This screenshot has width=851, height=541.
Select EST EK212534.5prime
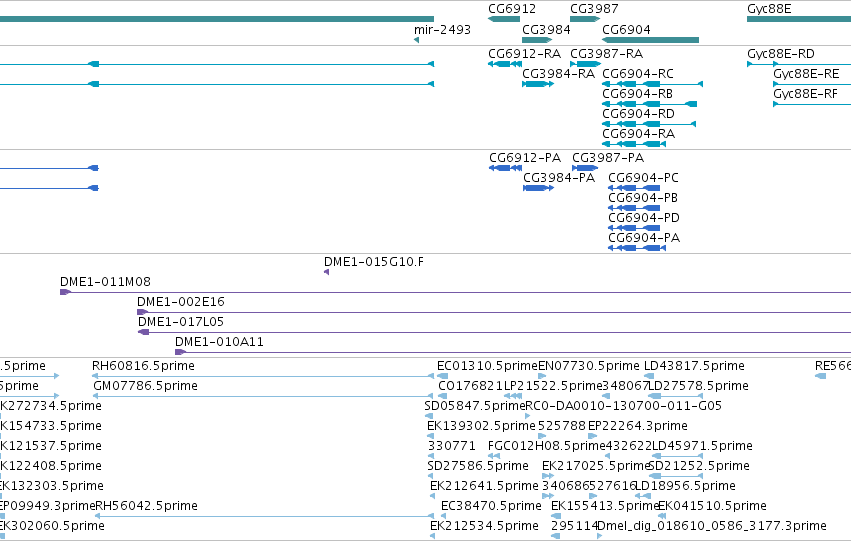pyautogui.click(x=432, y=536)
